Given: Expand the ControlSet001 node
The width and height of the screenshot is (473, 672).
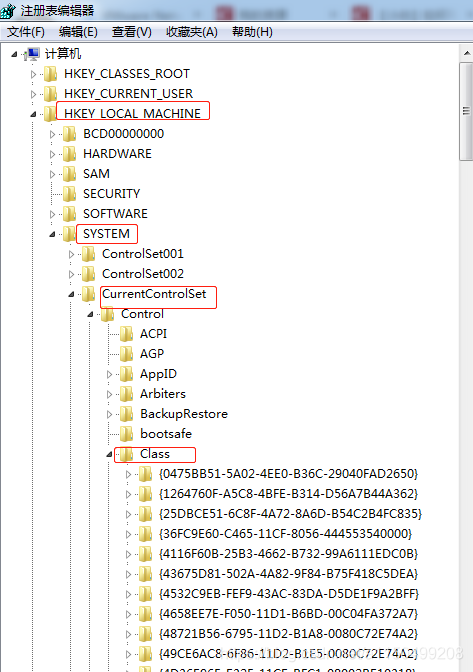Looking at the screenshot, I should [71, 254].
